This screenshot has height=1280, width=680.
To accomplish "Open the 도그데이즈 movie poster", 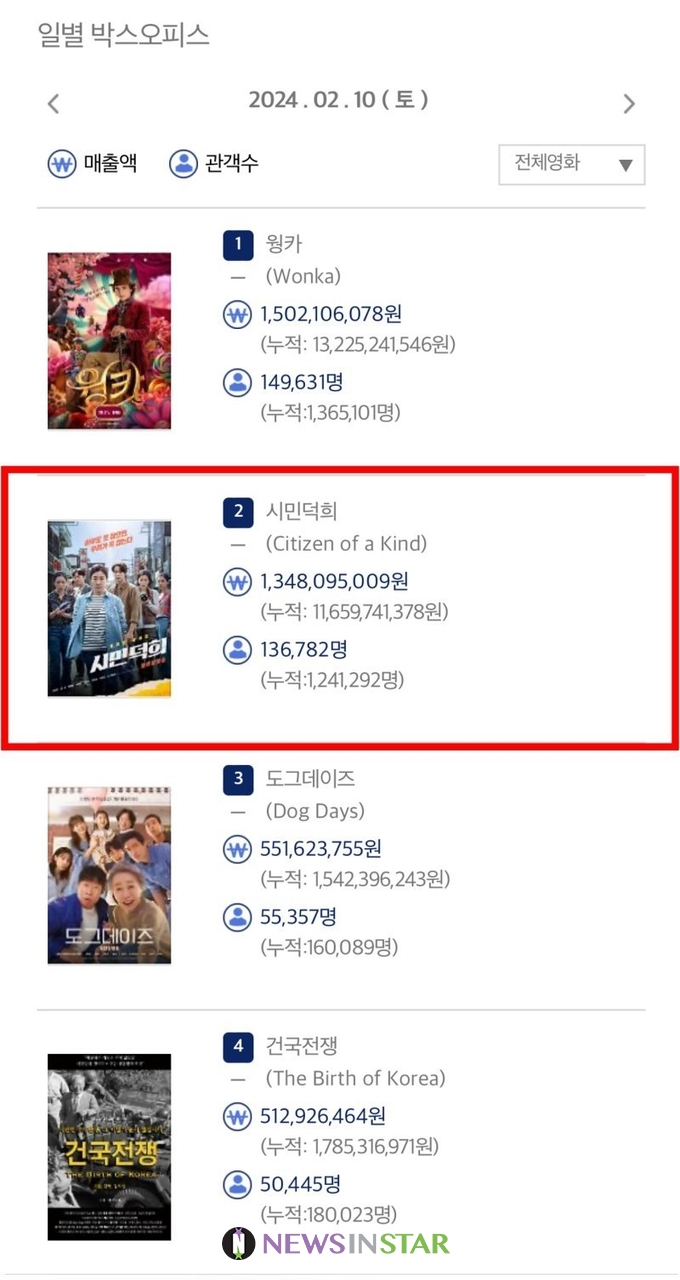I will coord(109,875).
